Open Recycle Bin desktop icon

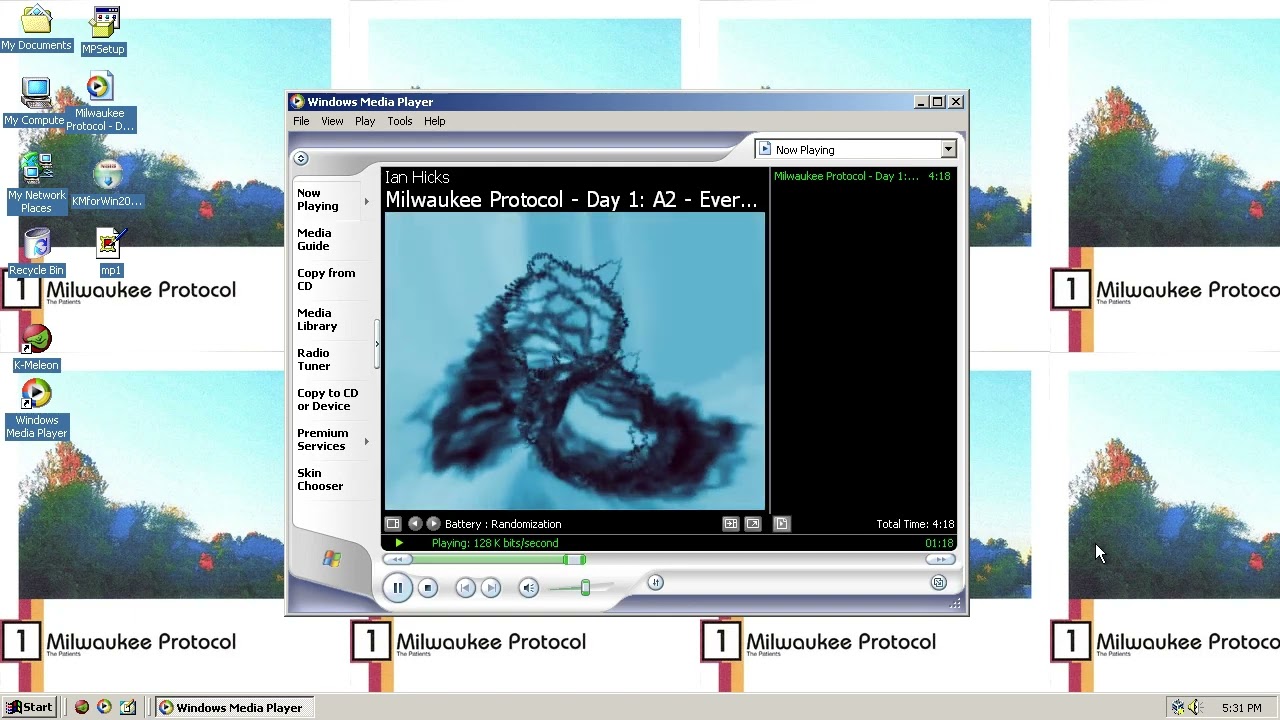(36, 252)
